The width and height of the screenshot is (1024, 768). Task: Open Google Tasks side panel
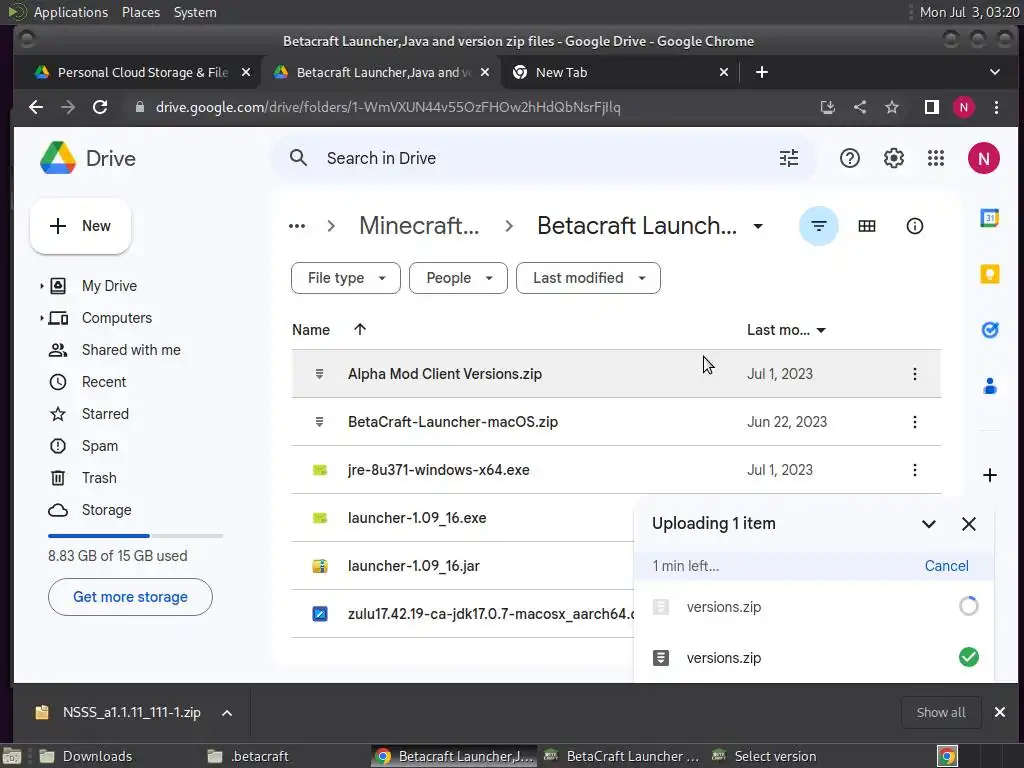tap(989, 330)
